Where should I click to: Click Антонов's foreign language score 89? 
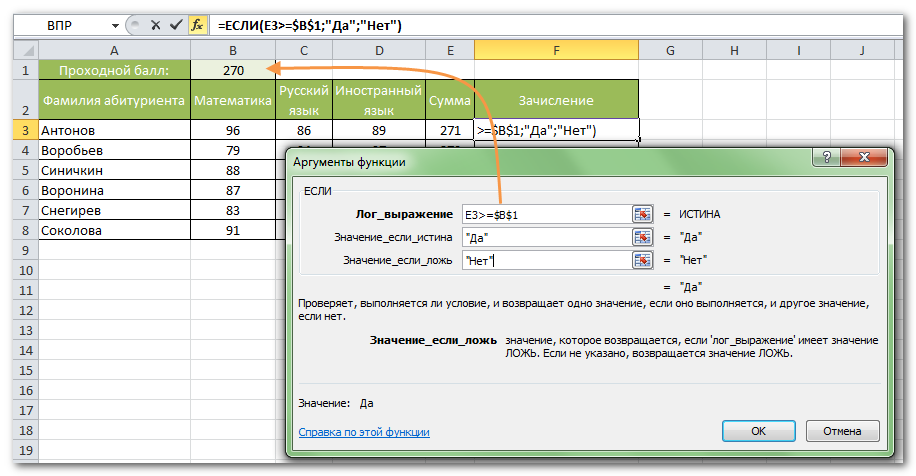[x=379, y=130]
